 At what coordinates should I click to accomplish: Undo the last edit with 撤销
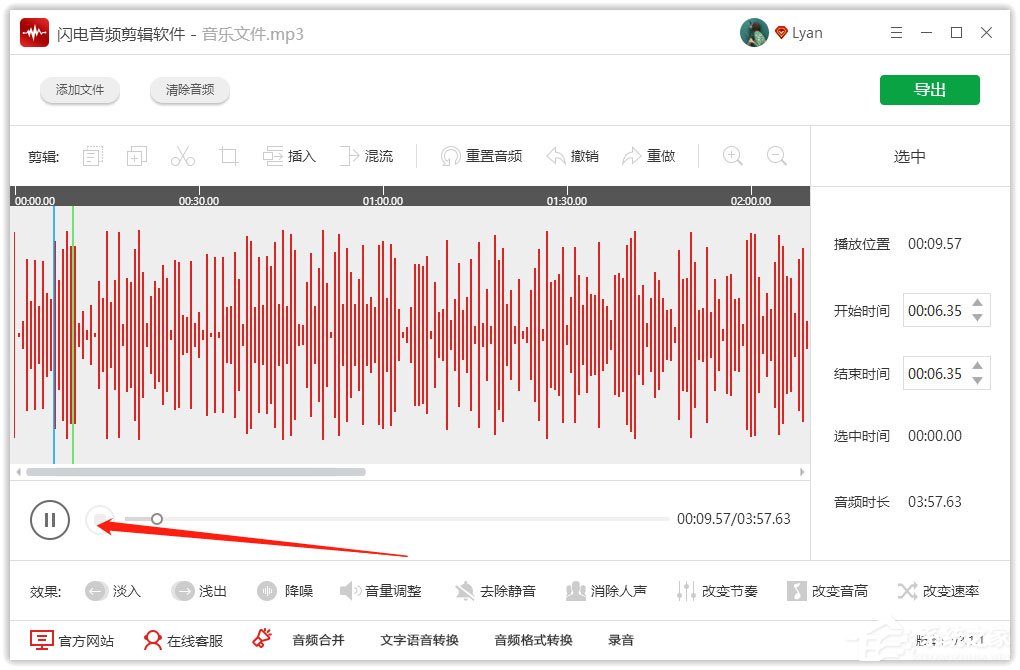(572, 155)
